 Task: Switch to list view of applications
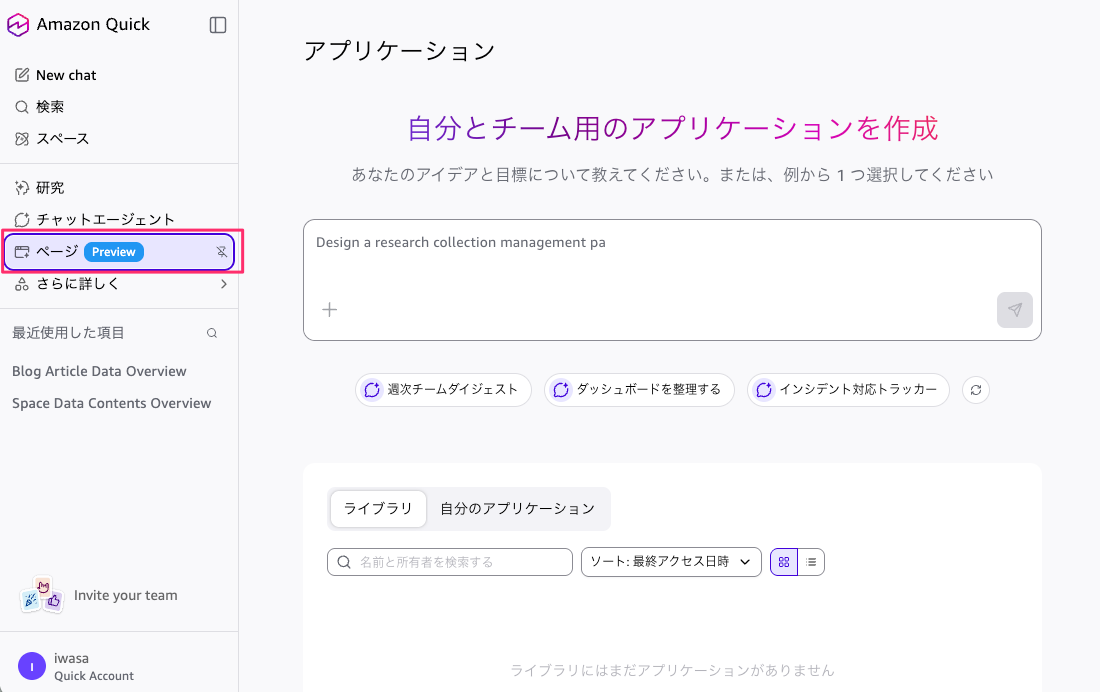click(x=811, y=562)
